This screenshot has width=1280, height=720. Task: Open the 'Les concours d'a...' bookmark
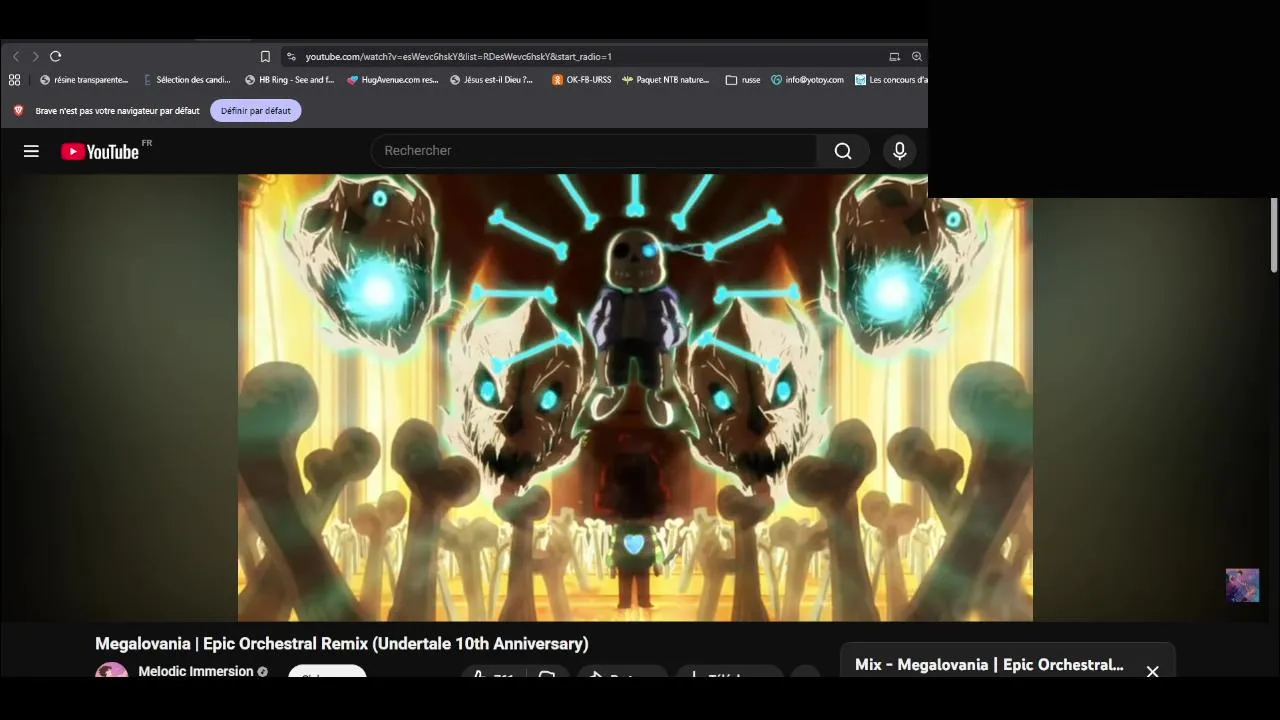point(891,80)
